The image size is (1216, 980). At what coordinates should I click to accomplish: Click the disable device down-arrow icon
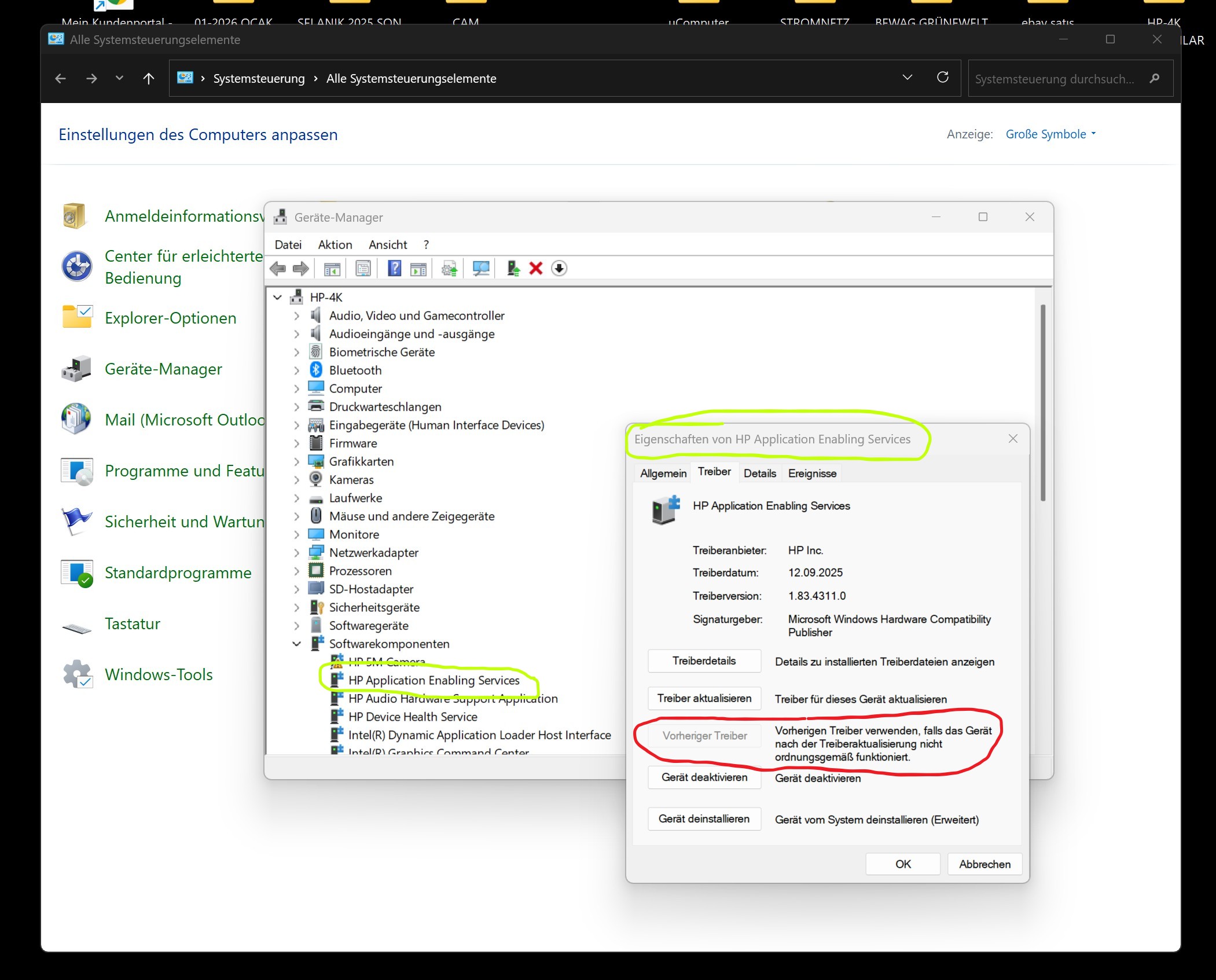click(559, 269)
